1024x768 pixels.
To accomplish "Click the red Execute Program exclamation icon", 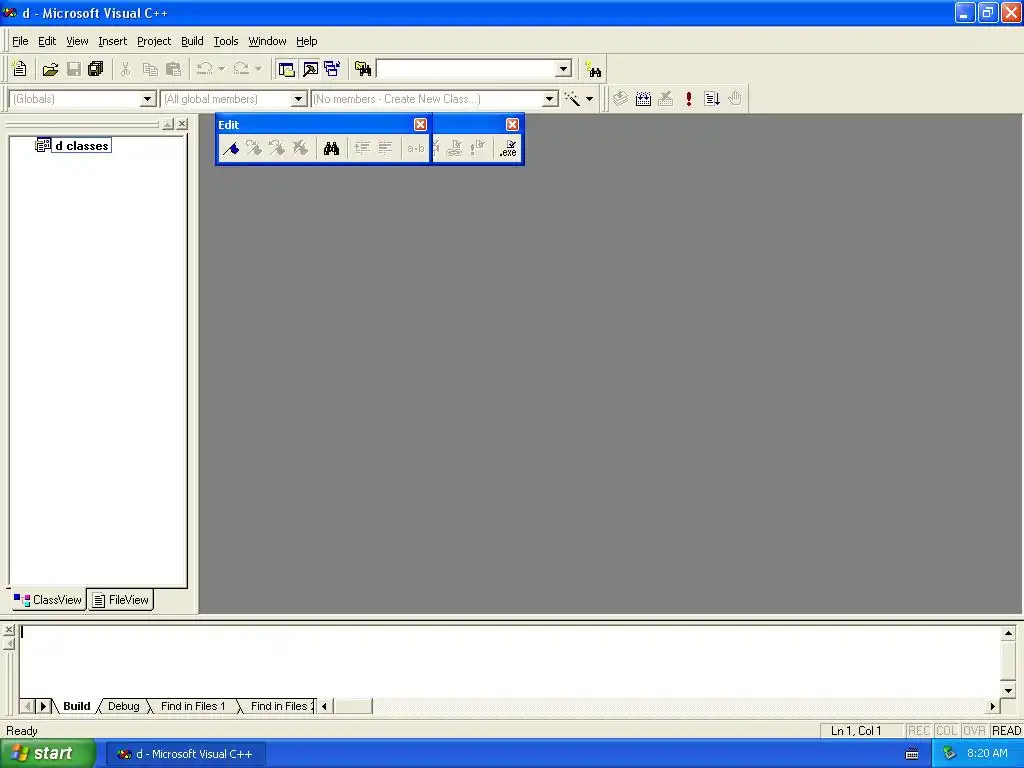I will click(688, 99).
